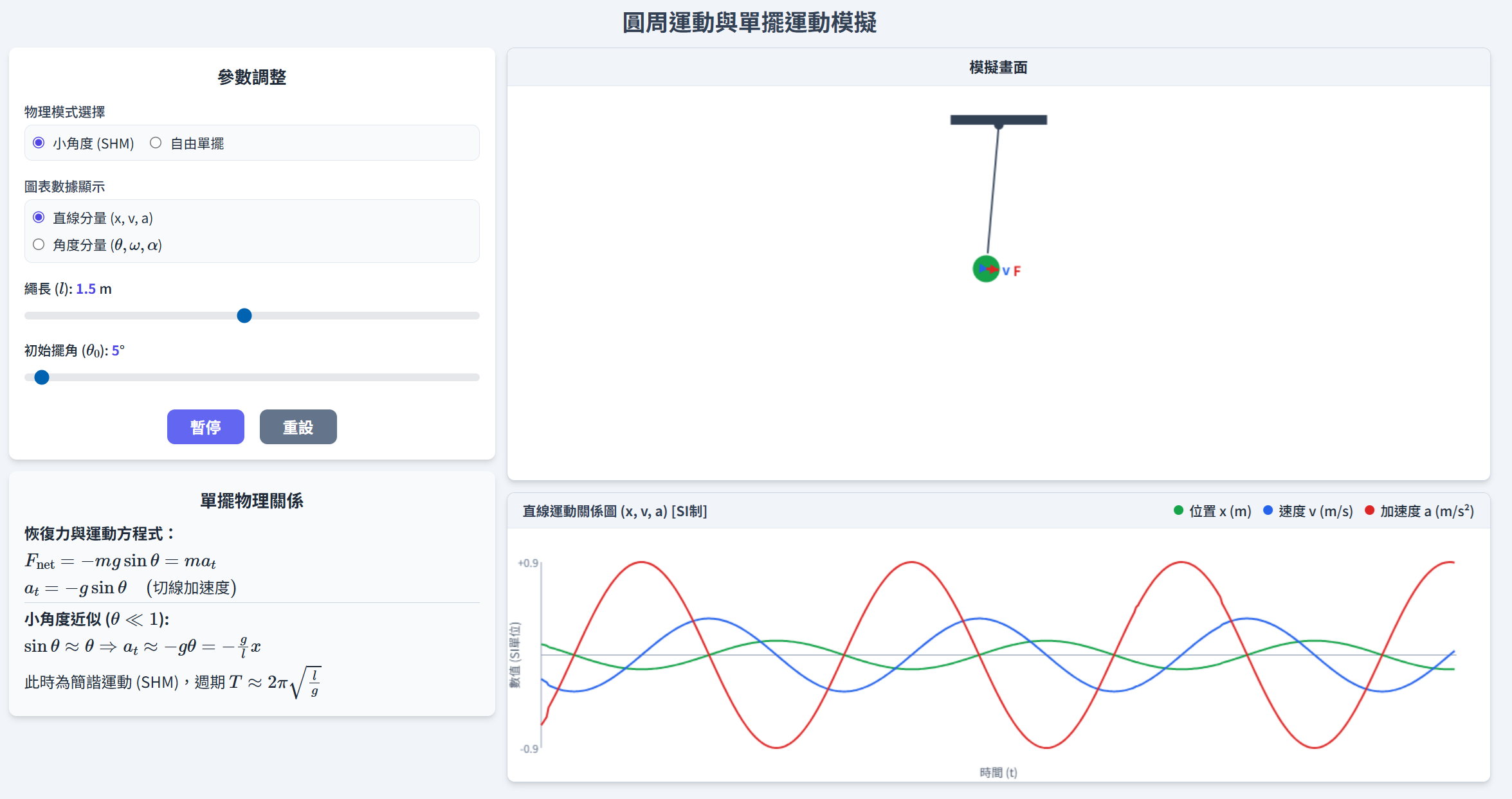
Task: Click the 初始擺角 slider handle
Action: tap(42, 377)
